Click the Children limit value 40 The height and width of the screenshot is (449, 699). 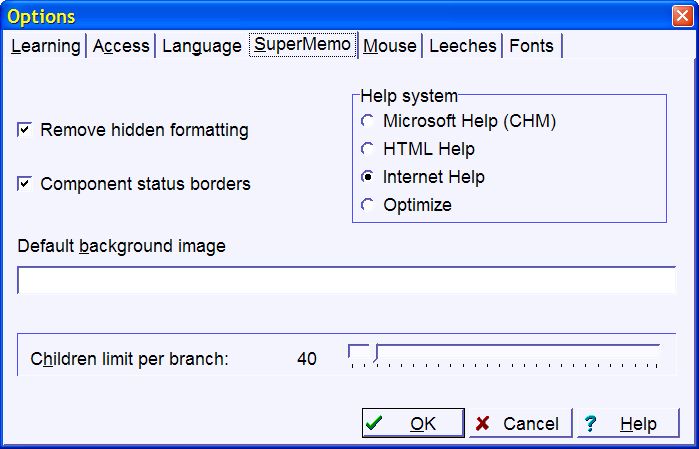click(307, 358)
